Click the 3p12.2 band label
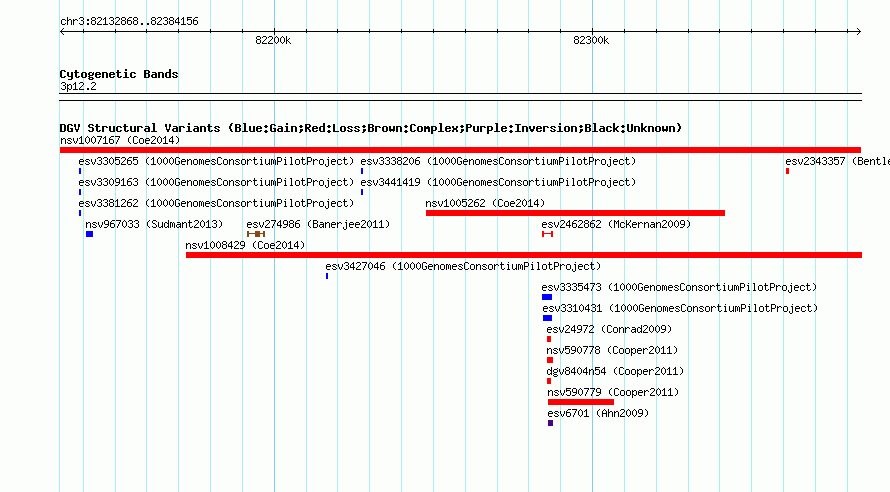The width and height of the screenshot is (890, 492). (78, 86)
